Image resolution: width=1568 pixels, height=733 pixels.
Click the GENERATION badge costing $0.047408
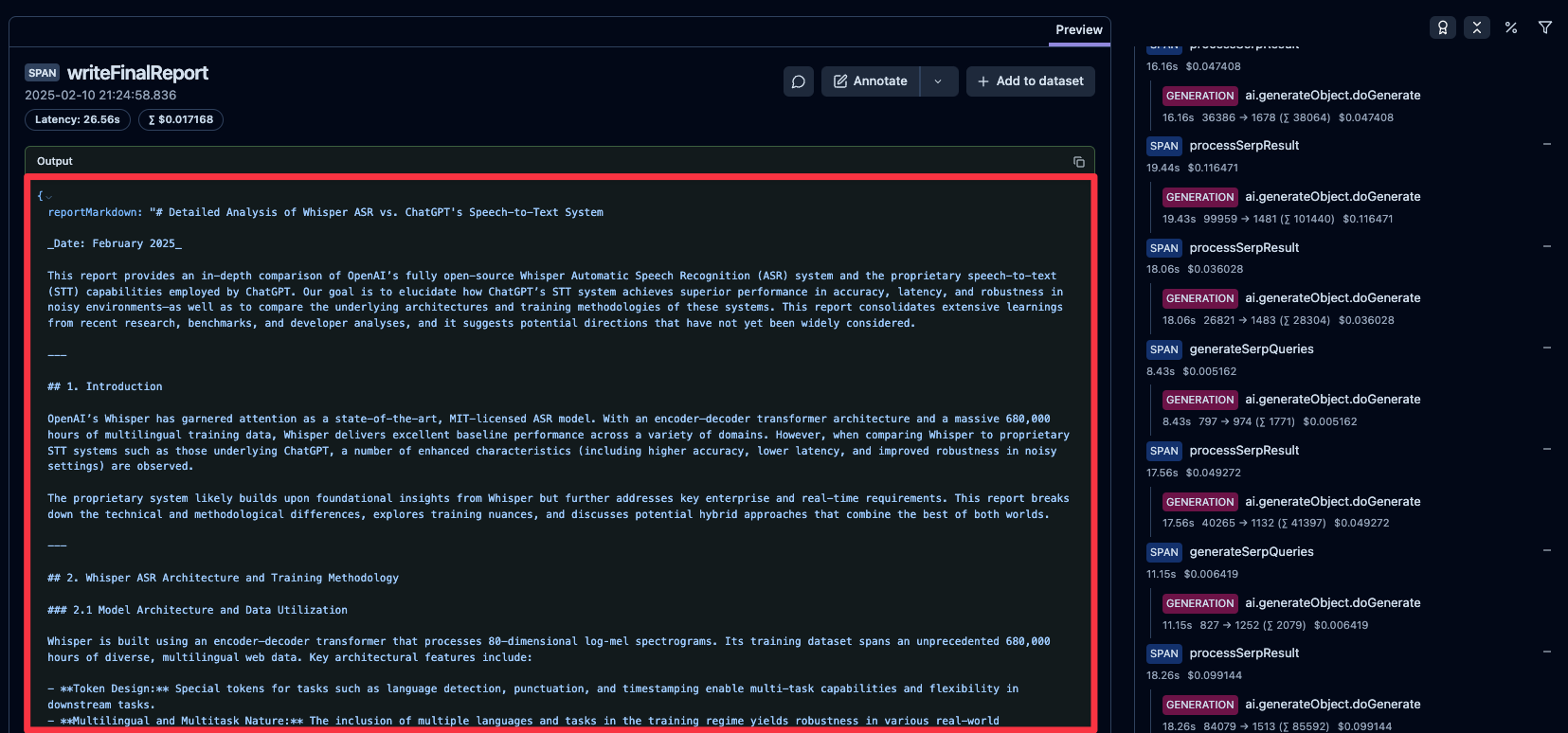click(x=1199, y=96)
